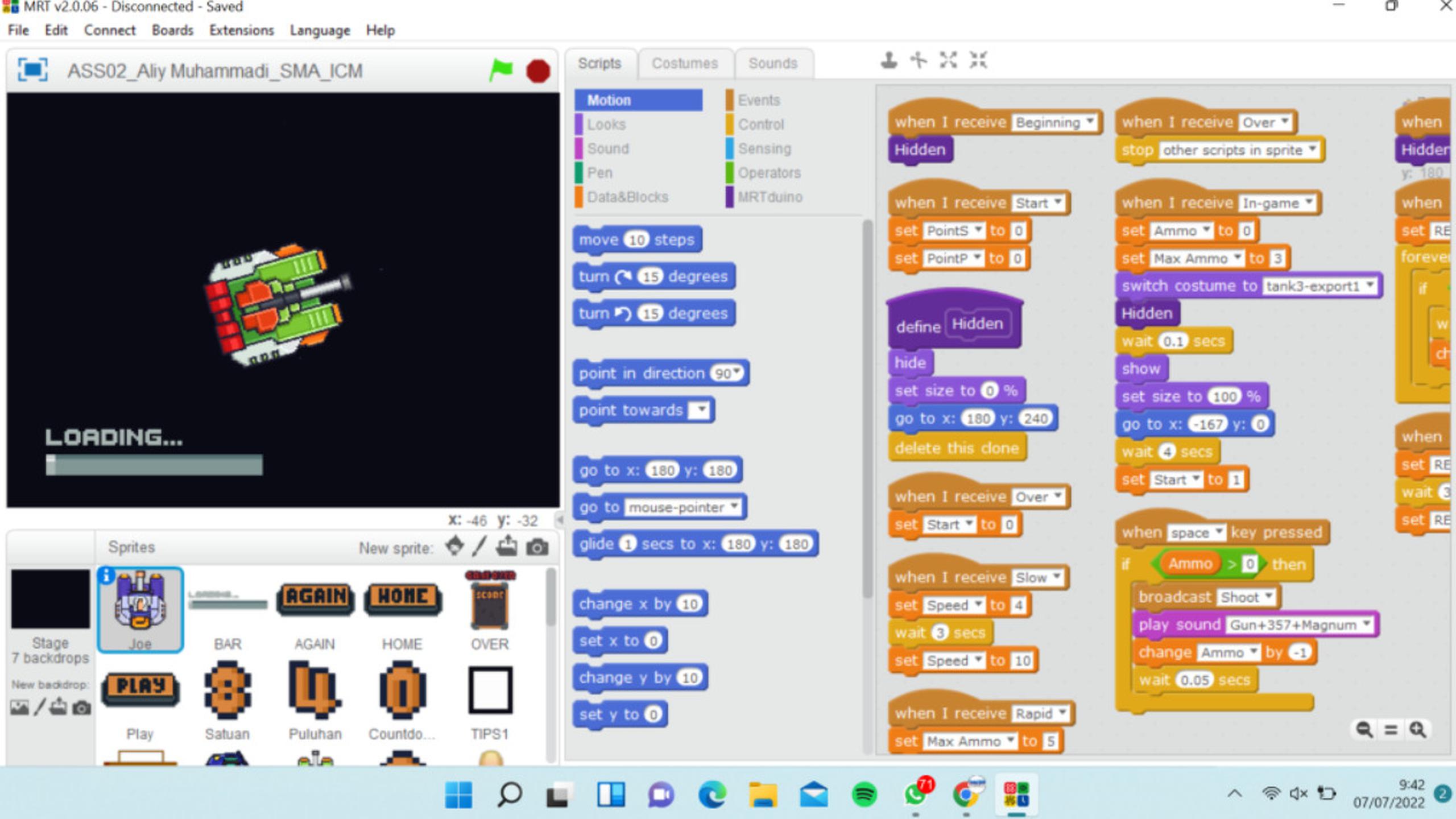New backdrop from camera icon
This screenshot has width=1456, height=819.
[82, 708]
